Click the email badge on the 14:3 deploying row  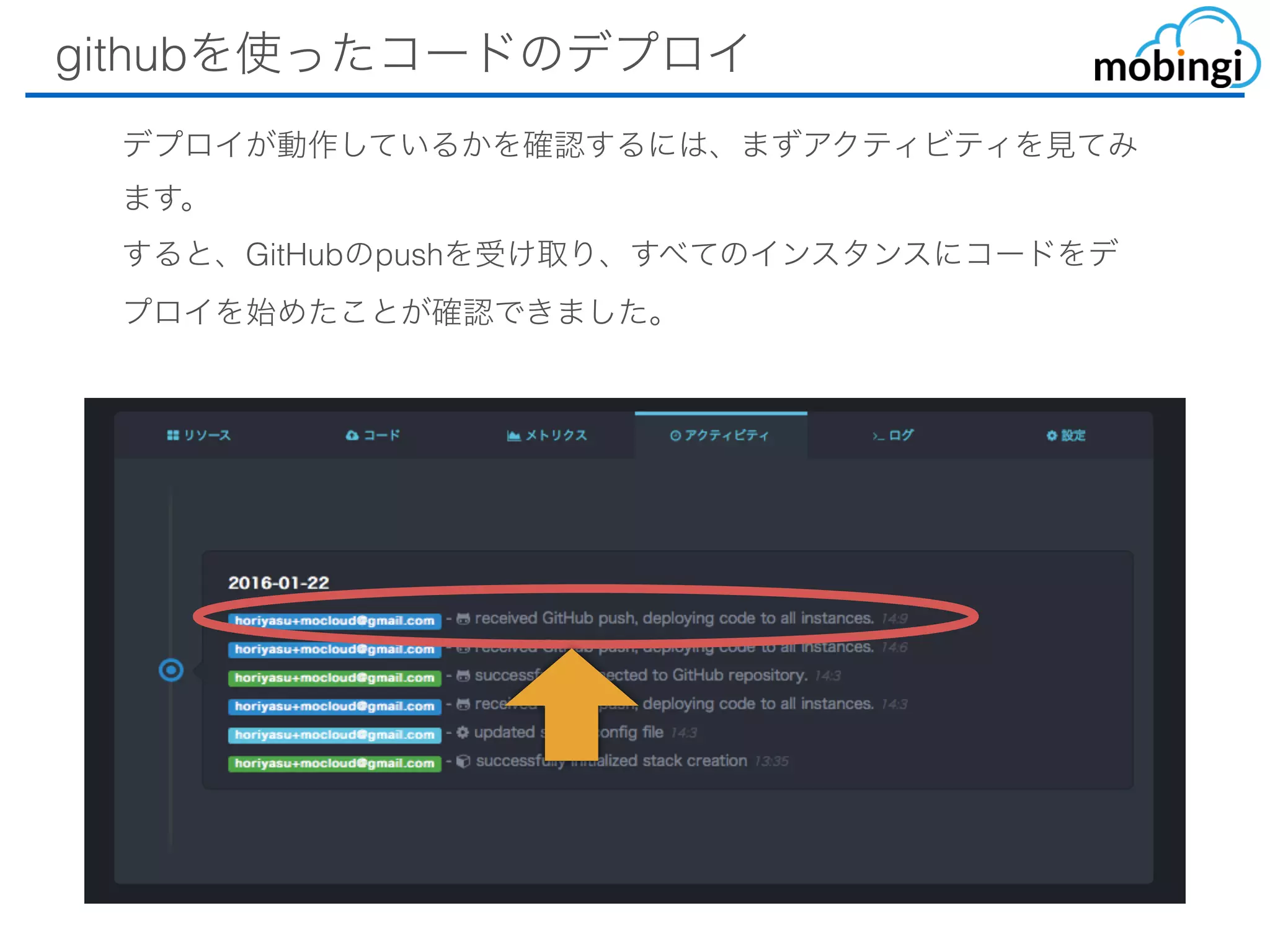334,706
